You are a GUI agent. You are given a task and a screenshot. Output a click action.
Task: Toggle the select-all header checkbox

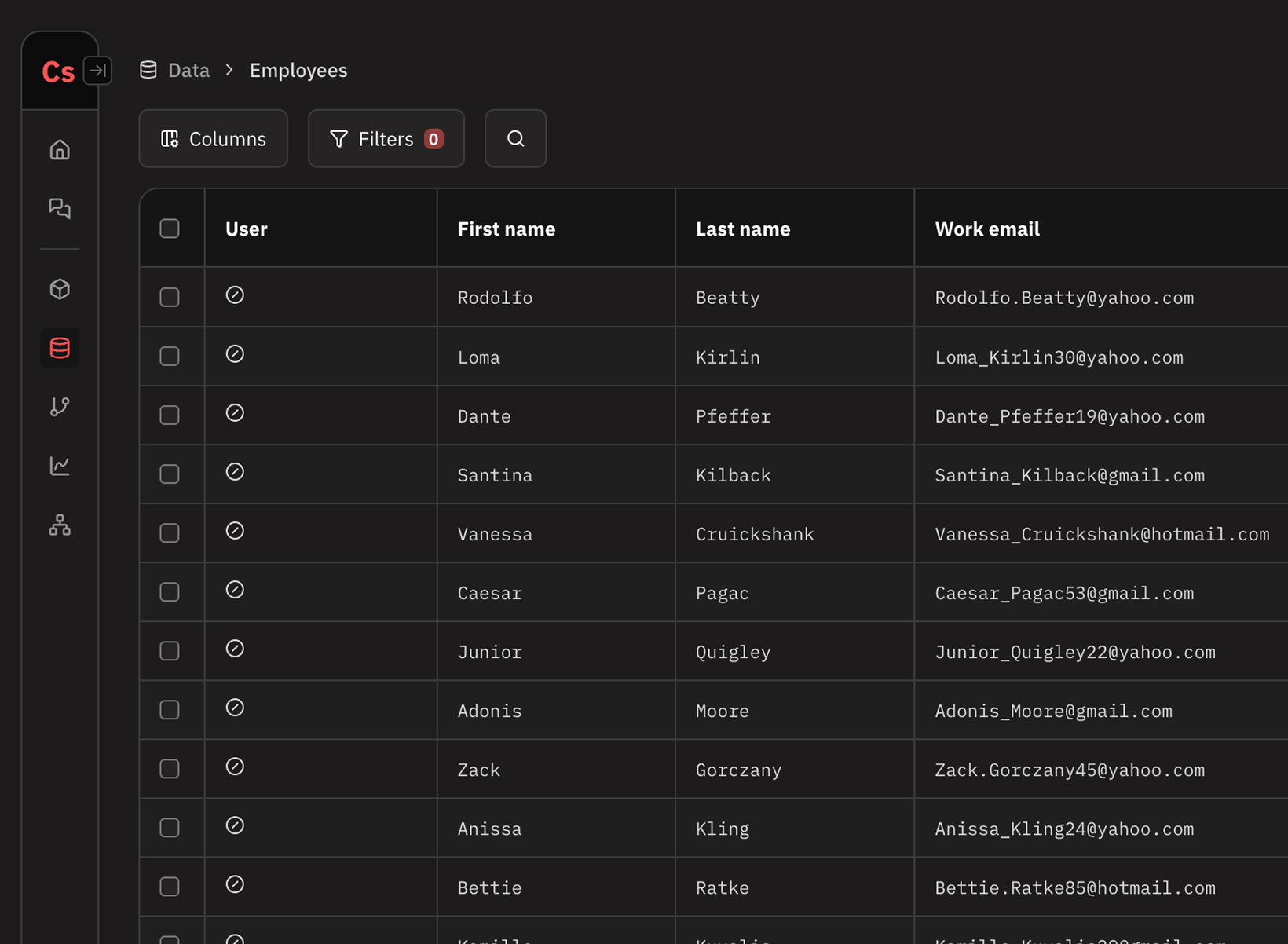pyautogui.click(x=170, y=229)
